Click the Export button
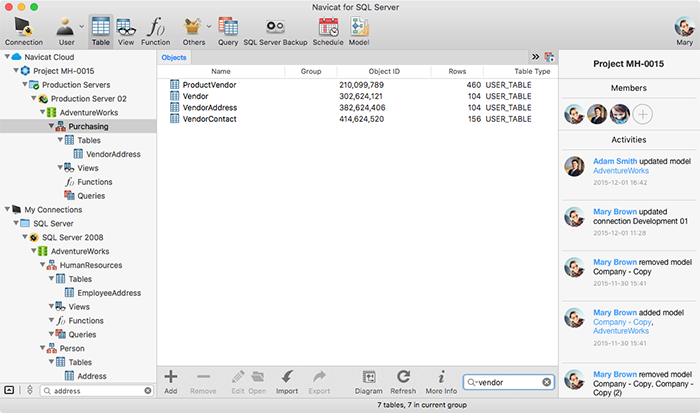This screenshot has height=413, width=700. point(319,382)
